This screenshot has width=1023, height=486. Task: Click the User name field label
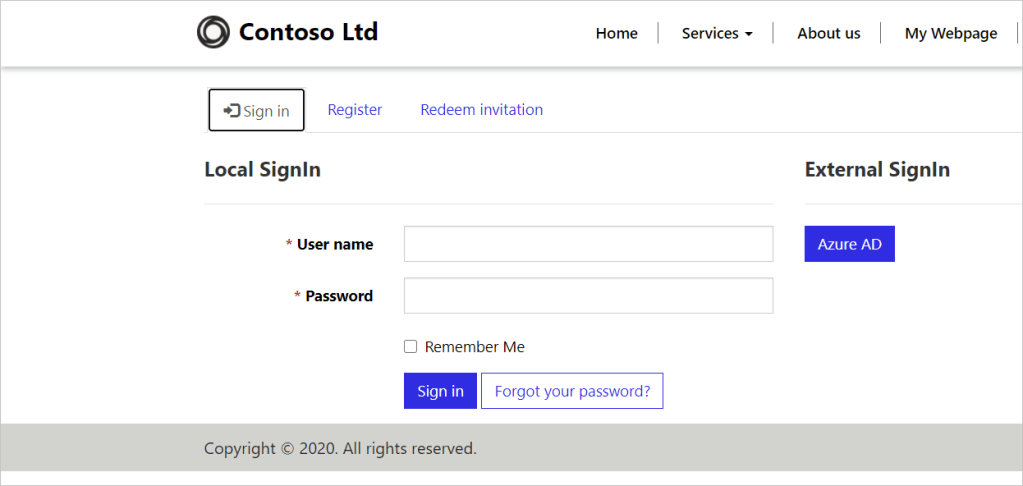coord(334,244)
